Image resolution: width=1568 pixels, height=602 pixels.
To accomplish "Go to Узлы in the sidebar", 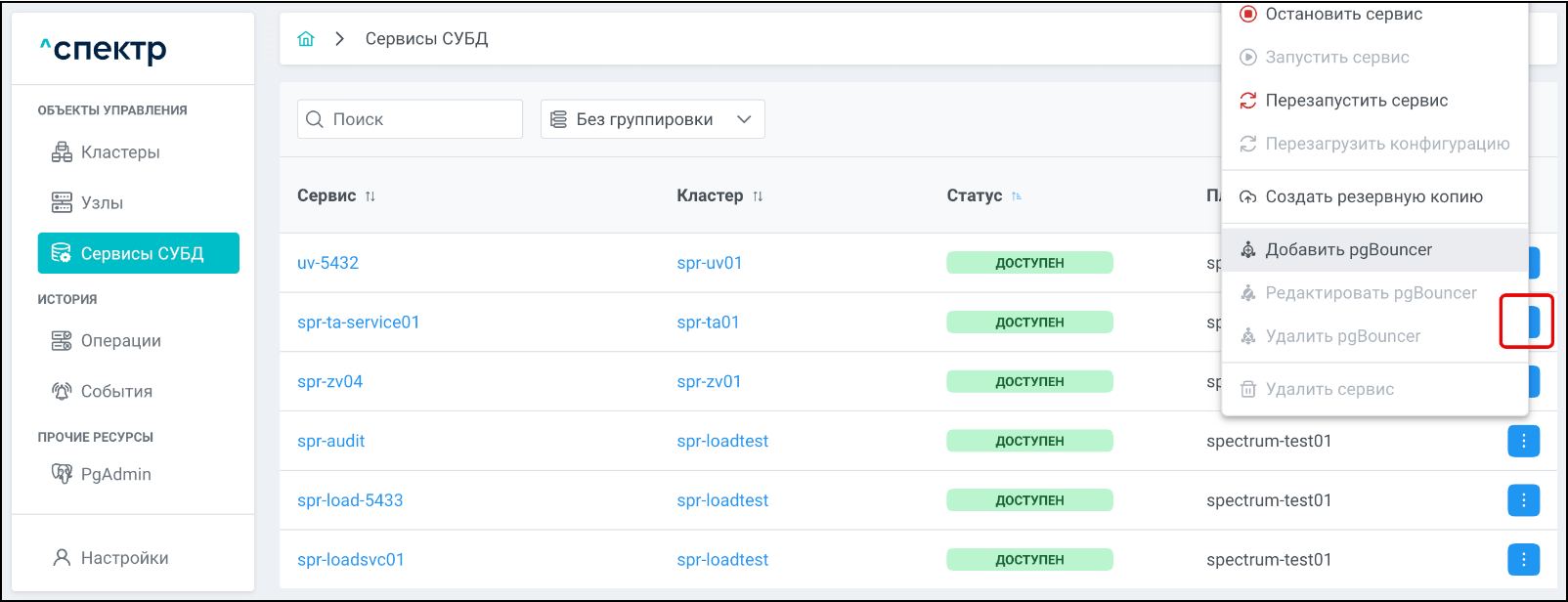I will pyautogui.click(x=102, y=203).
